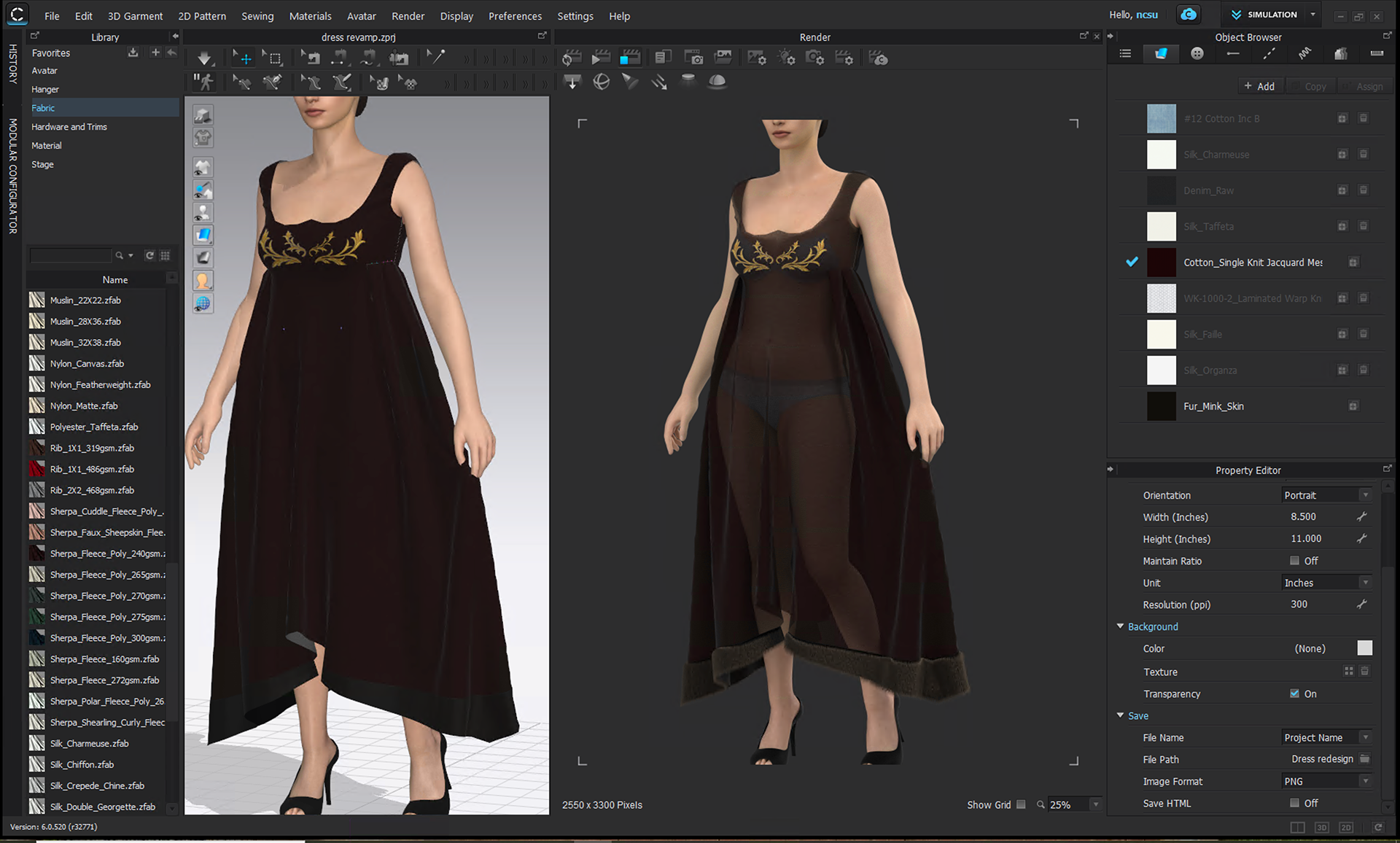Screen dimensions: 1400x843
Task: Open the Button tab in Object Browser
Action: point(1197,53)
